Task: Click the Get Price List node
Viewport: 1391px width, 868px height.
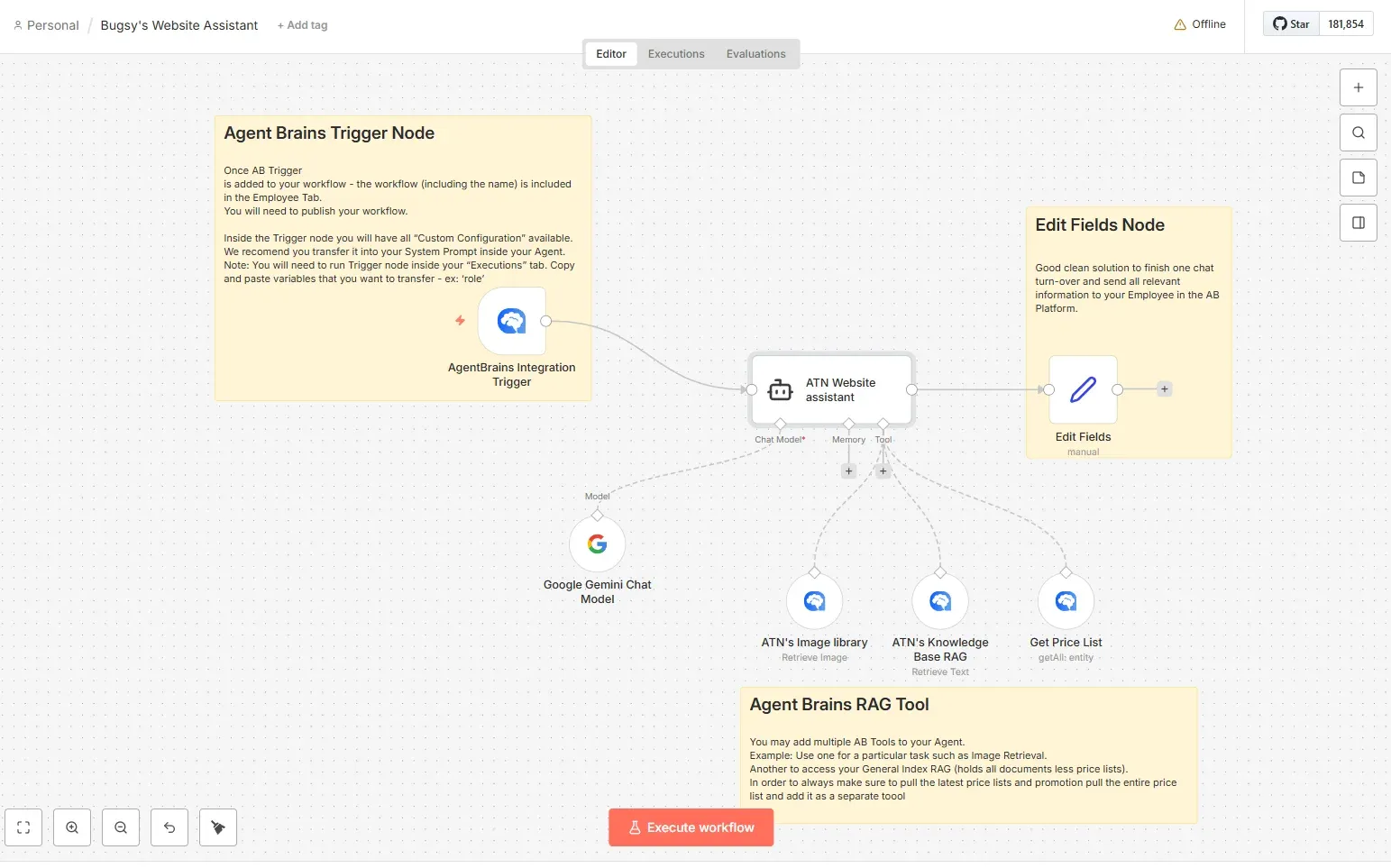Action: (1066, 601)
